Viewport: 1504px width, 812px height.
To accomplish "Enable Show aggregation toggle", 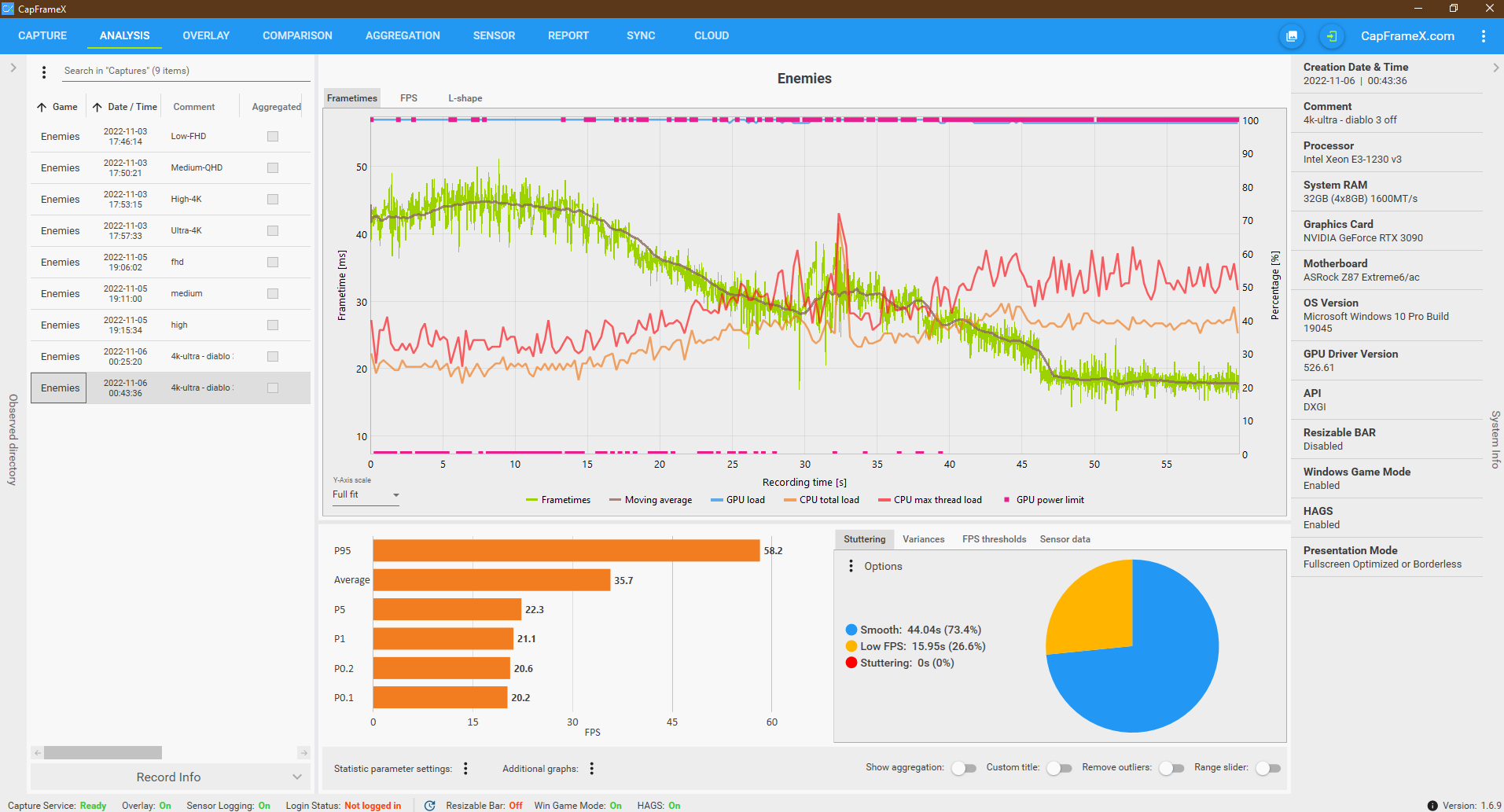I will [963, 768].
